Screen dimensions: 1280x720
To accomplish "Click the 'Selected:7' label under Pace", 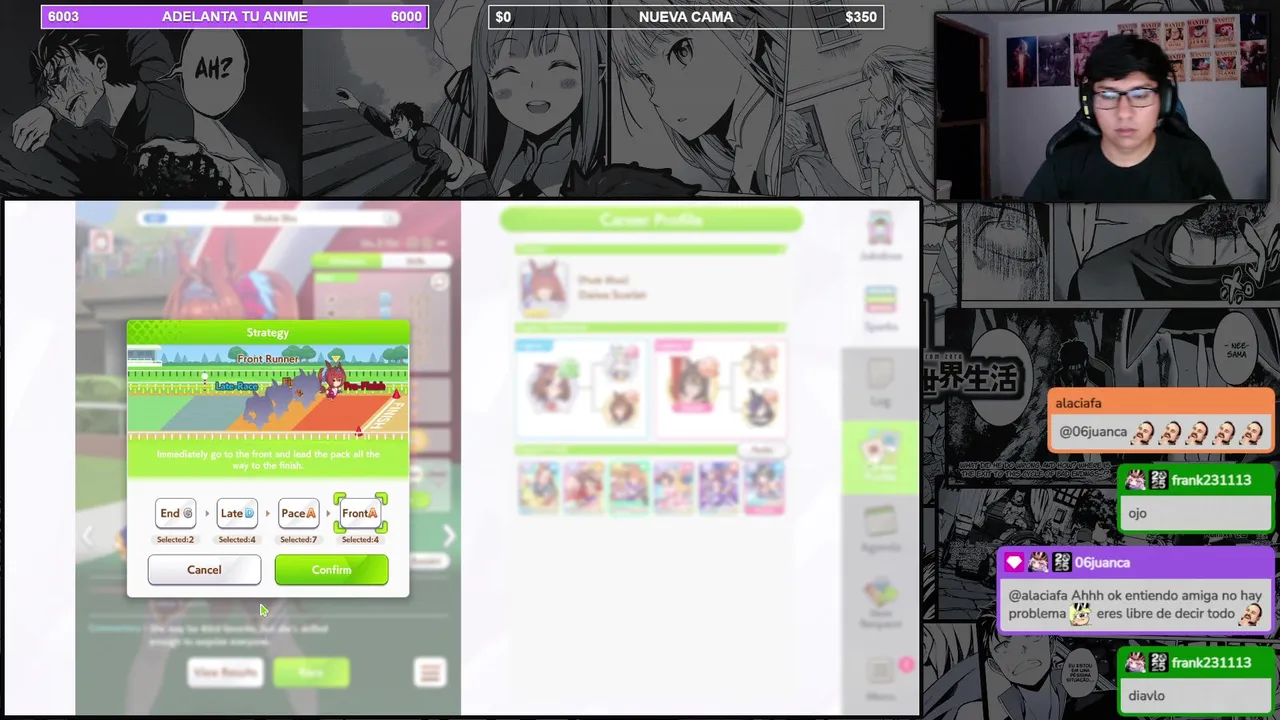I will click(298, 540).
